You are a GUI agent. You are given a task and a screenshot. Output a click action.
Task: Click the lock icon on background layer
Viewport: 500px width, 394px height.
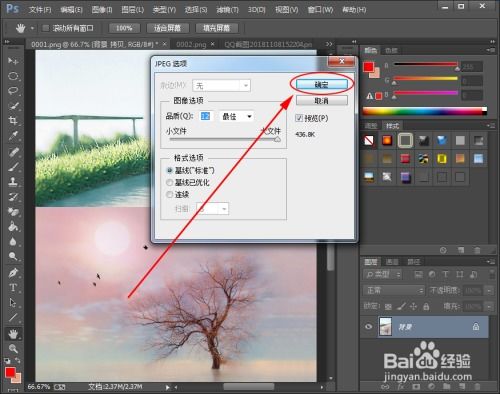(x=476, y=327)
